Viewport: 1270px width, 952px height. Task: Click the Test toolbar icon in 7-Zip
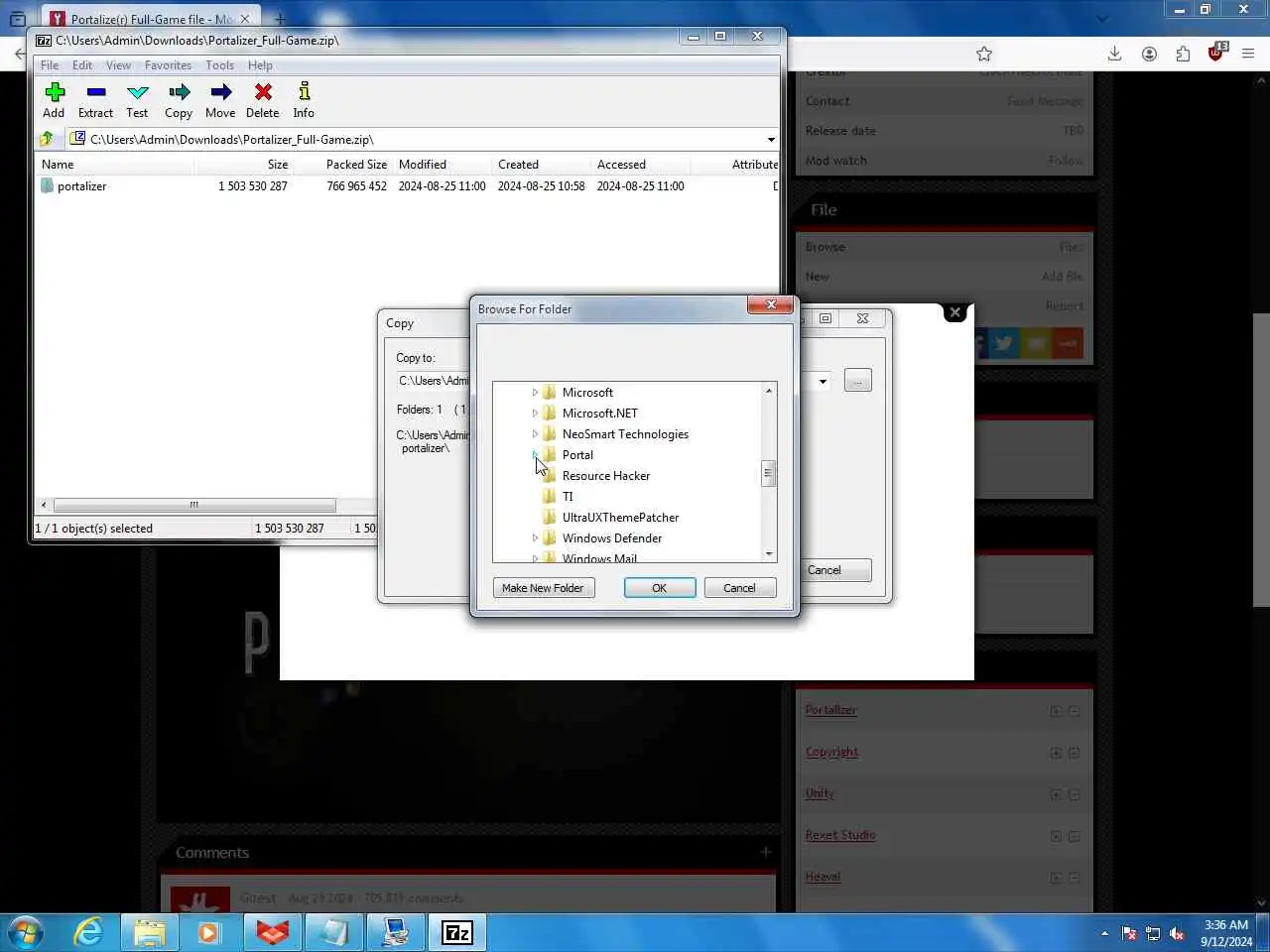click(x=137, y=100)
